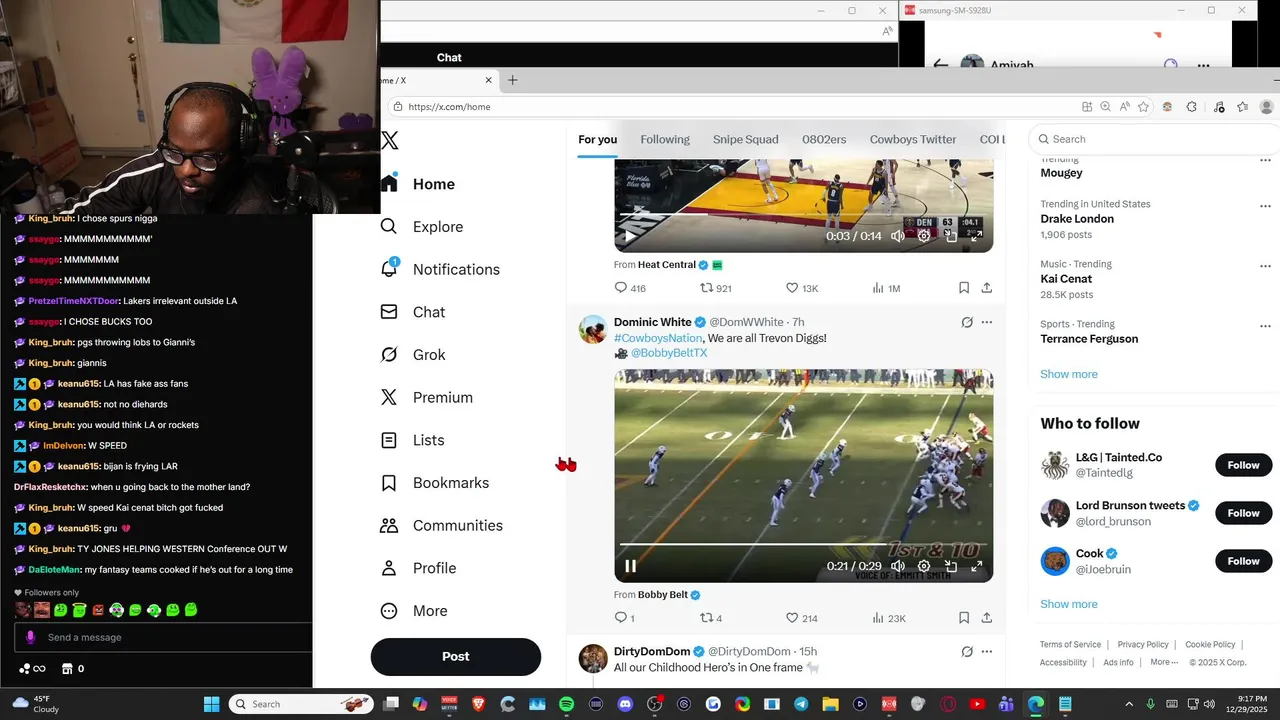Enter fullscreen on the basketball video
The width and height of the screenshot is (1280, 720).
coord(976,236)
